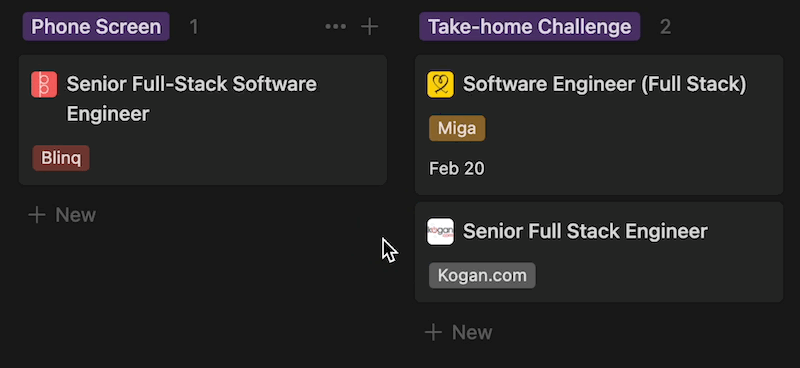This screenshot has width=800, height=368.
Task: Open the Software Engineer (Full Stack) card
Action: [599, 125]
